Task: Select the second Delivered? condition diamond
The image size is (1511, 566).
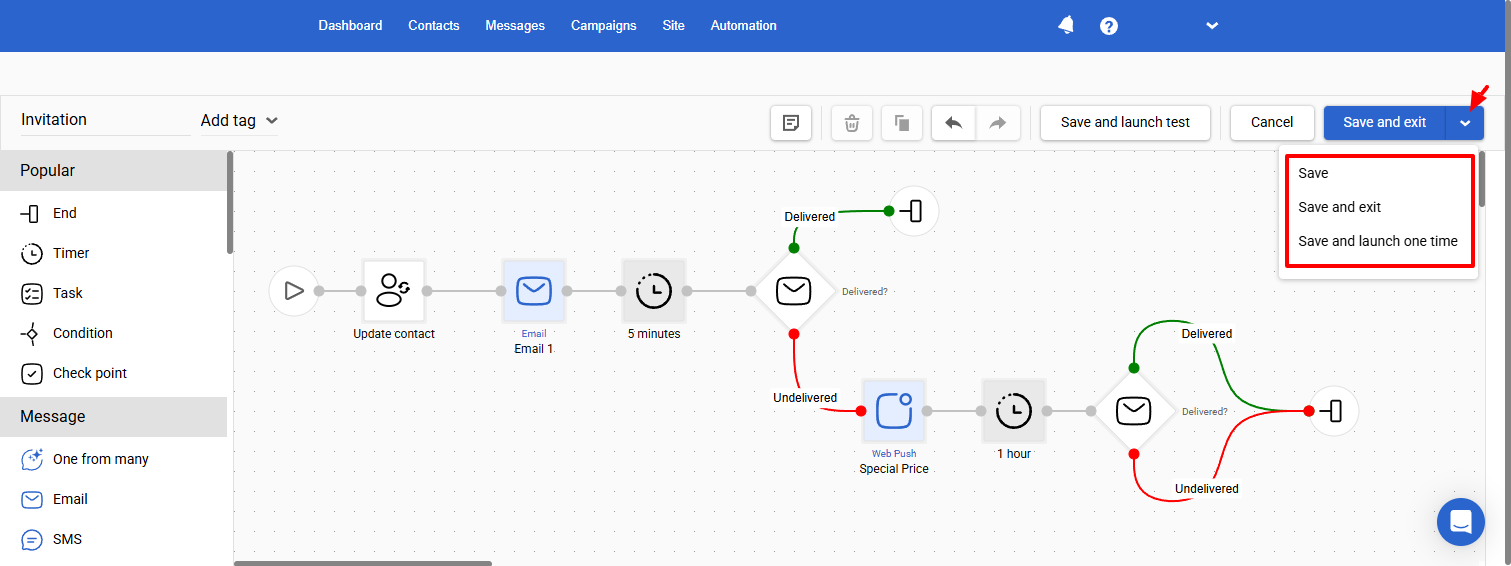Action: pos(1134,411)
